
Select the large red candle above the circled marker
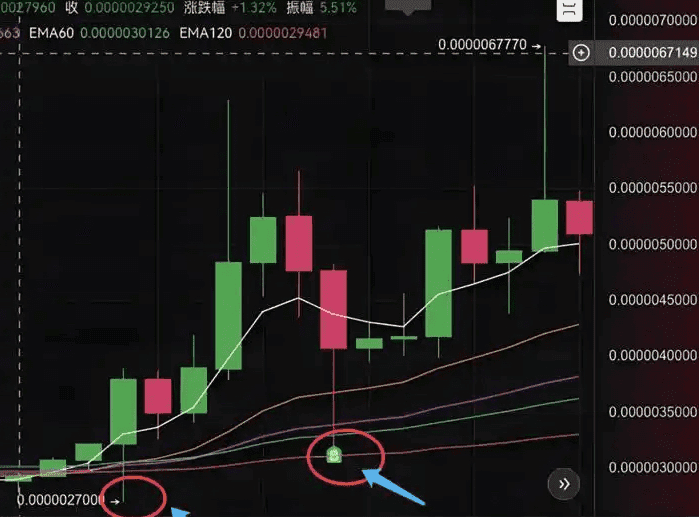pyautogui.click(x=333, y=309)
